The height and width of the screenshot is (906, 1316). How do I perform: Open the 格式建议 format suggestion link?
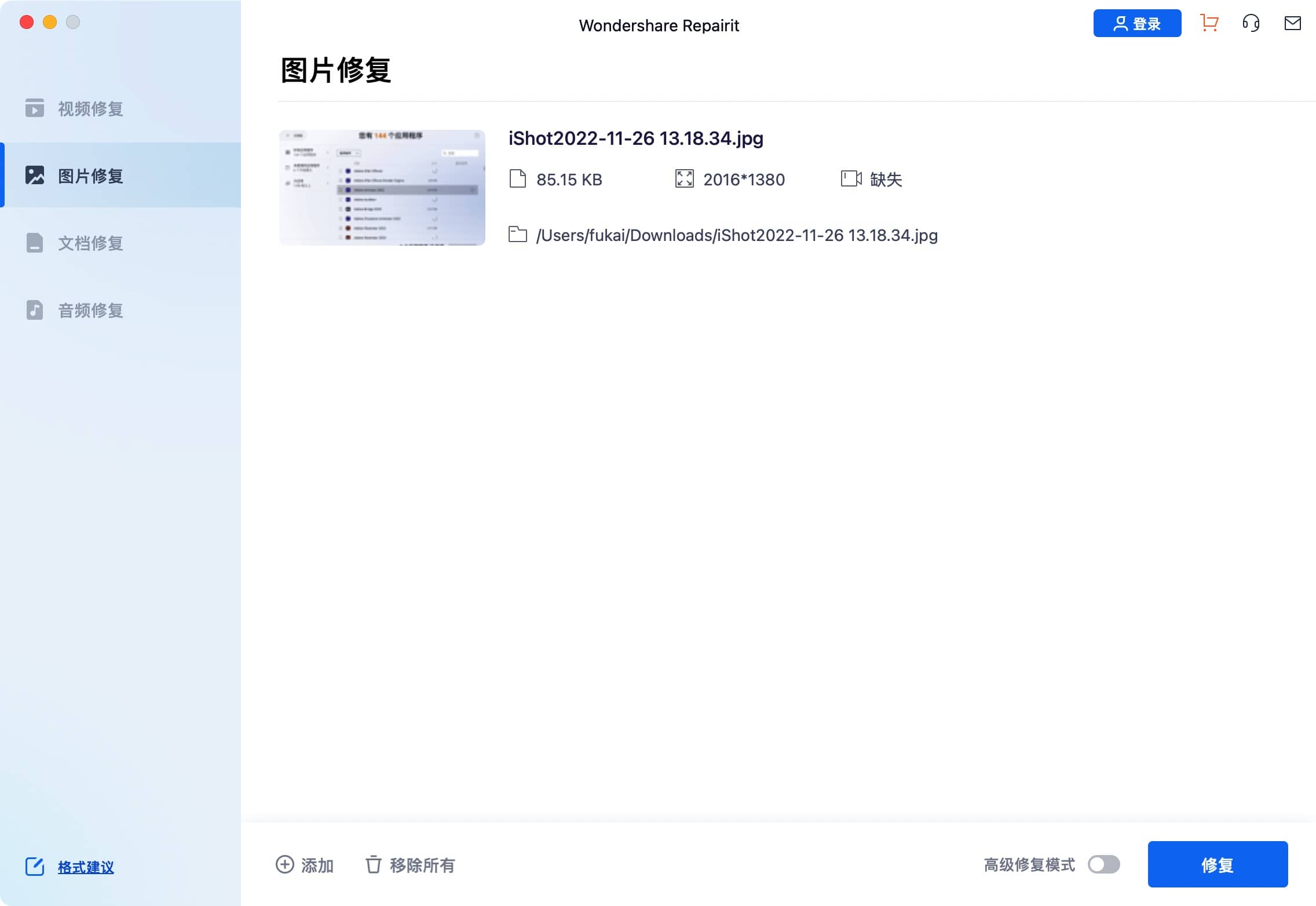coord(86,867)
